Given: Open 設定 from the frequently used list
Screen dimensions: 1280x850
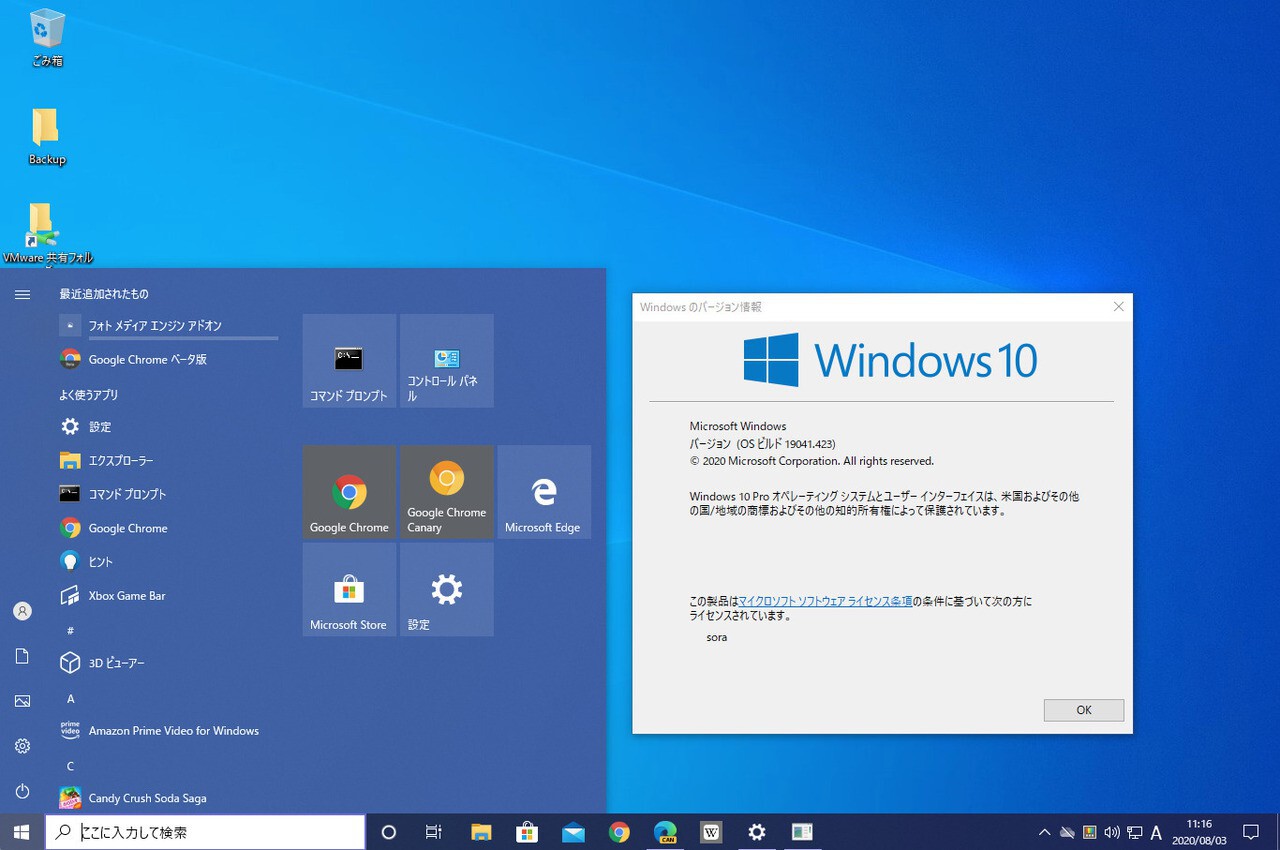Looking at the screenshot, I should 168,426.
